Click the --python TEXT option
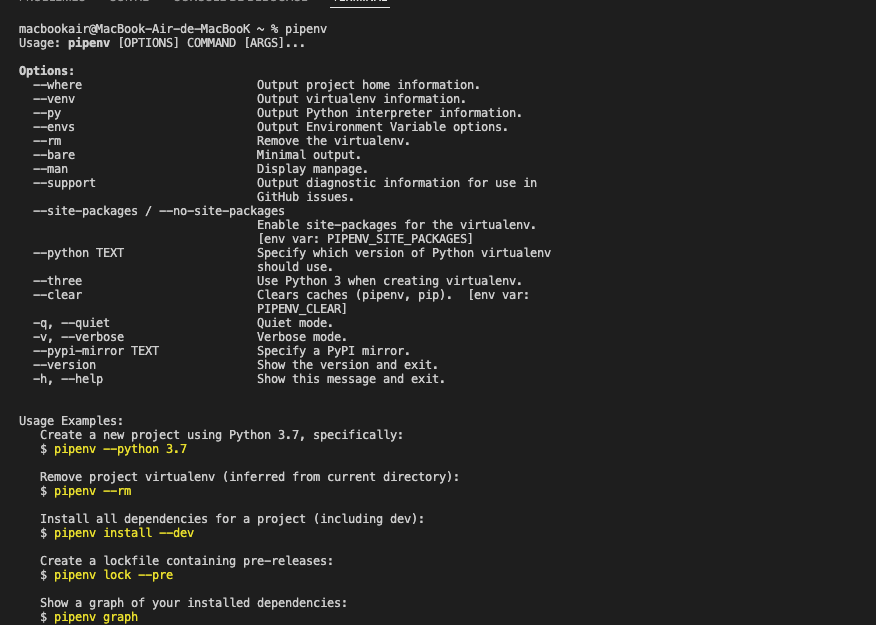The image size is (876, 625). 78,253
